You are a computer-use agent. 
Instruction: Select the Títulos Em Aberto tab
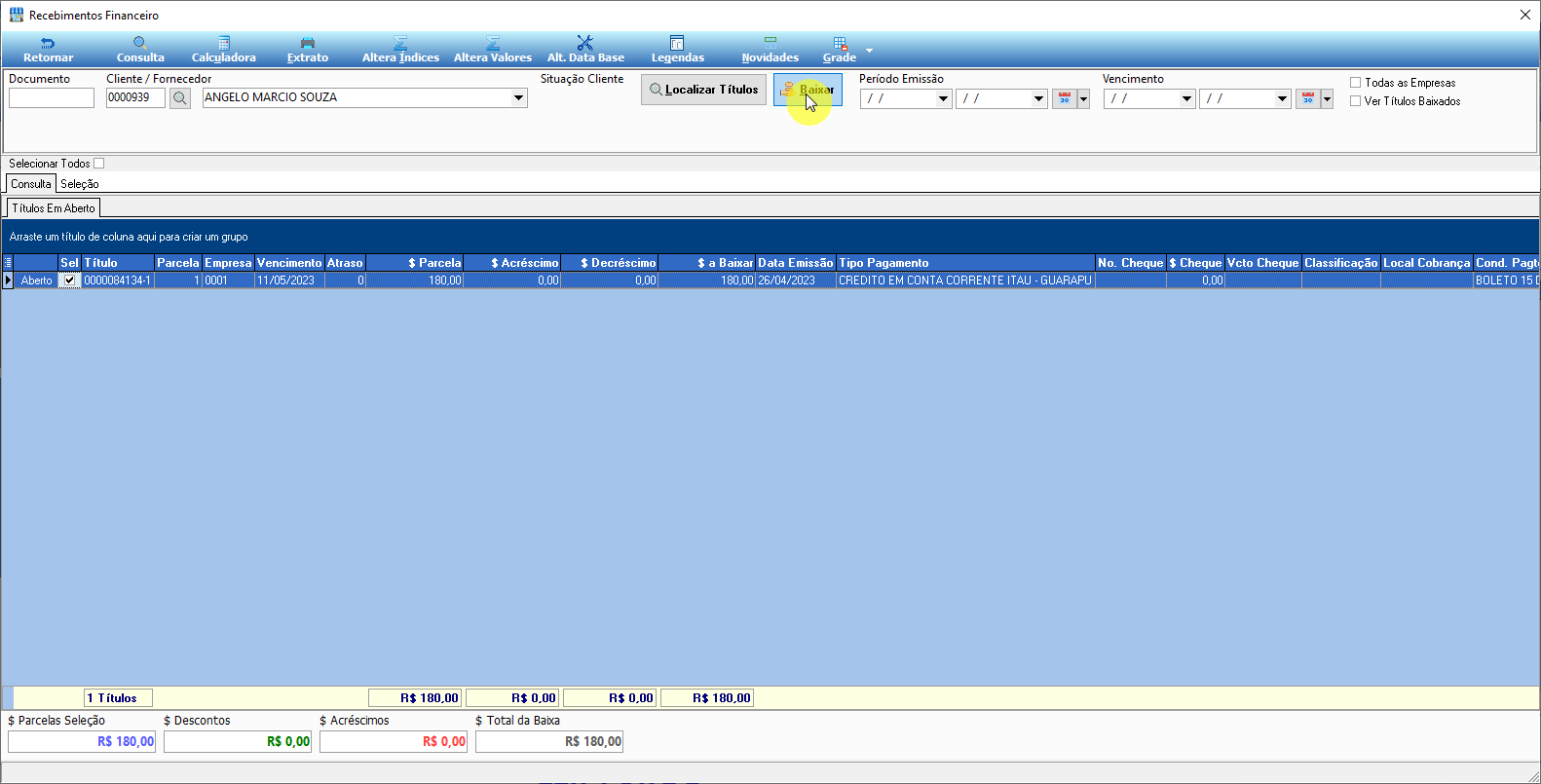pyautogui.click(x=54, y=208)
